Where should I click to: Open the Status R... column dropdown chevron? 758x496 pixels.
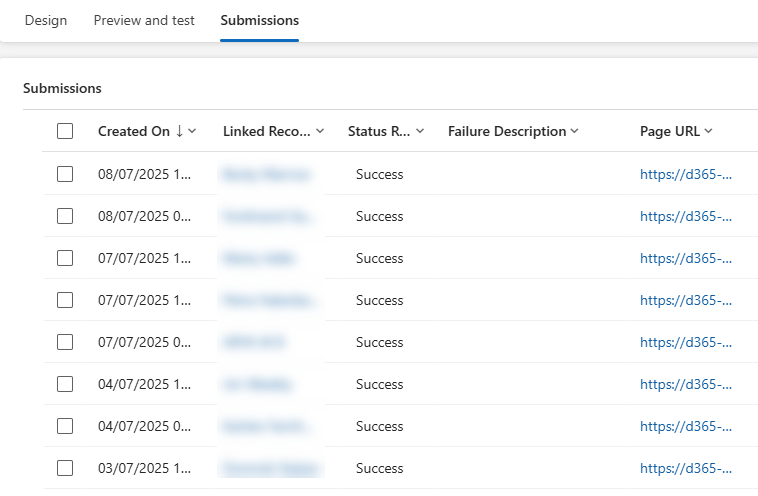coord(420,131)
